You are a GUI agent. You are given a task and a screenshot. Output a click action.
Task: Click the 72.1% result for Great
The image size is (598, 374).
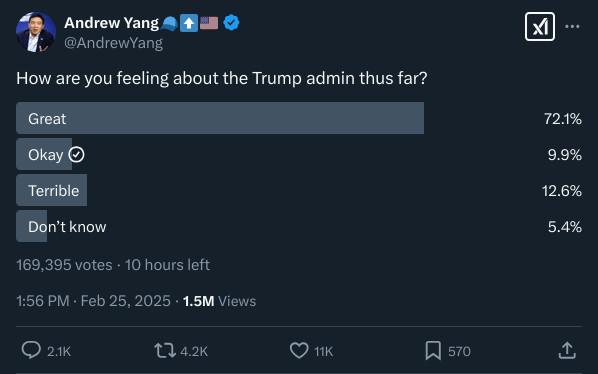pyautogui.click(x=563, y=119)
